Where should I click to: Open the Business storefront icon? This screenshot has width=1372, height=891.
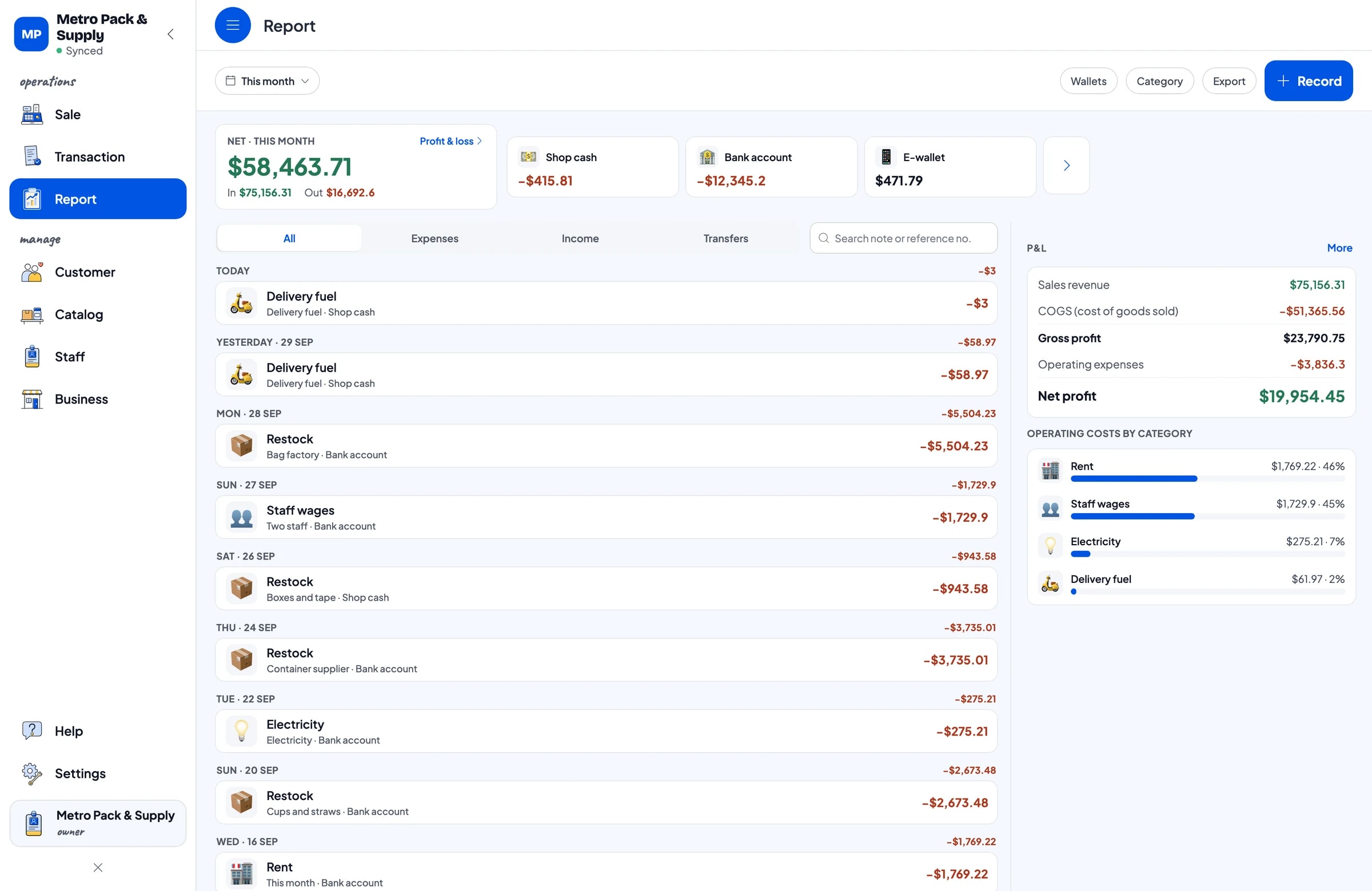pos(32,399)
